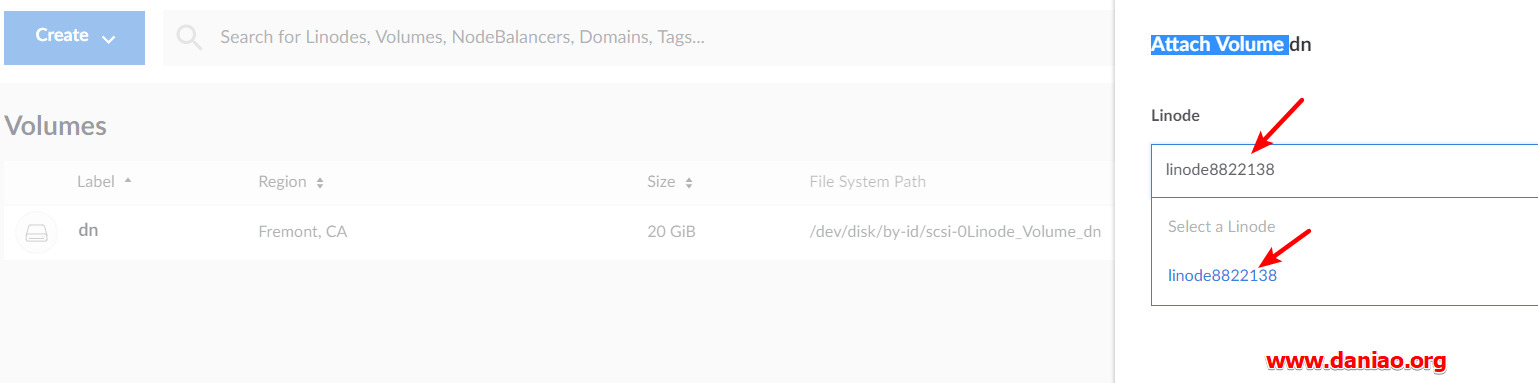The height and width of the screenshot is (383, 1538).
Task: Click the blue Create button
Action: pos(75,37)
